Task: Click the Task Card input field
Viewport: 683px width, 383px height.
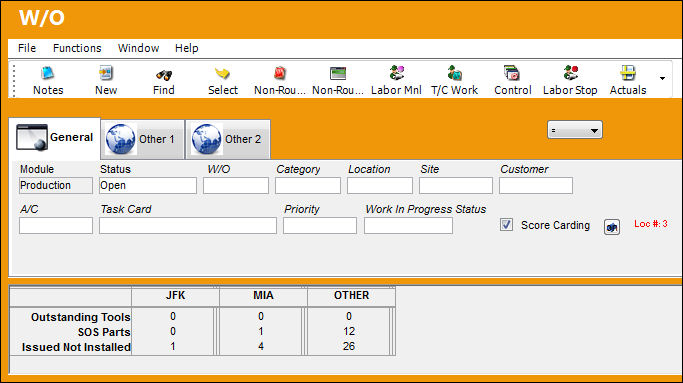Action: [x=188, y=226]
